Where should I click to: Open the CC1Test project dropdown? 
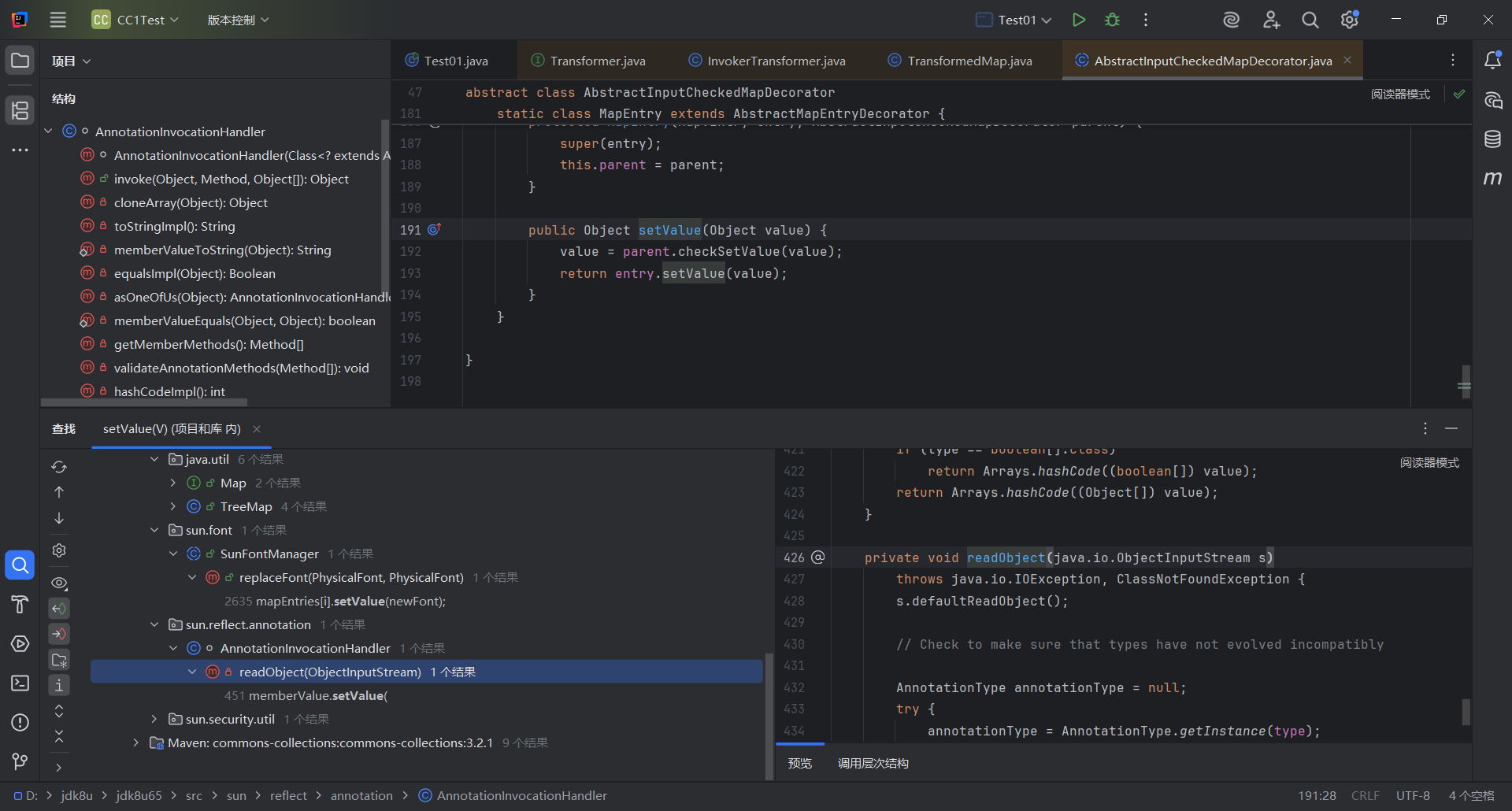[135, 20]
